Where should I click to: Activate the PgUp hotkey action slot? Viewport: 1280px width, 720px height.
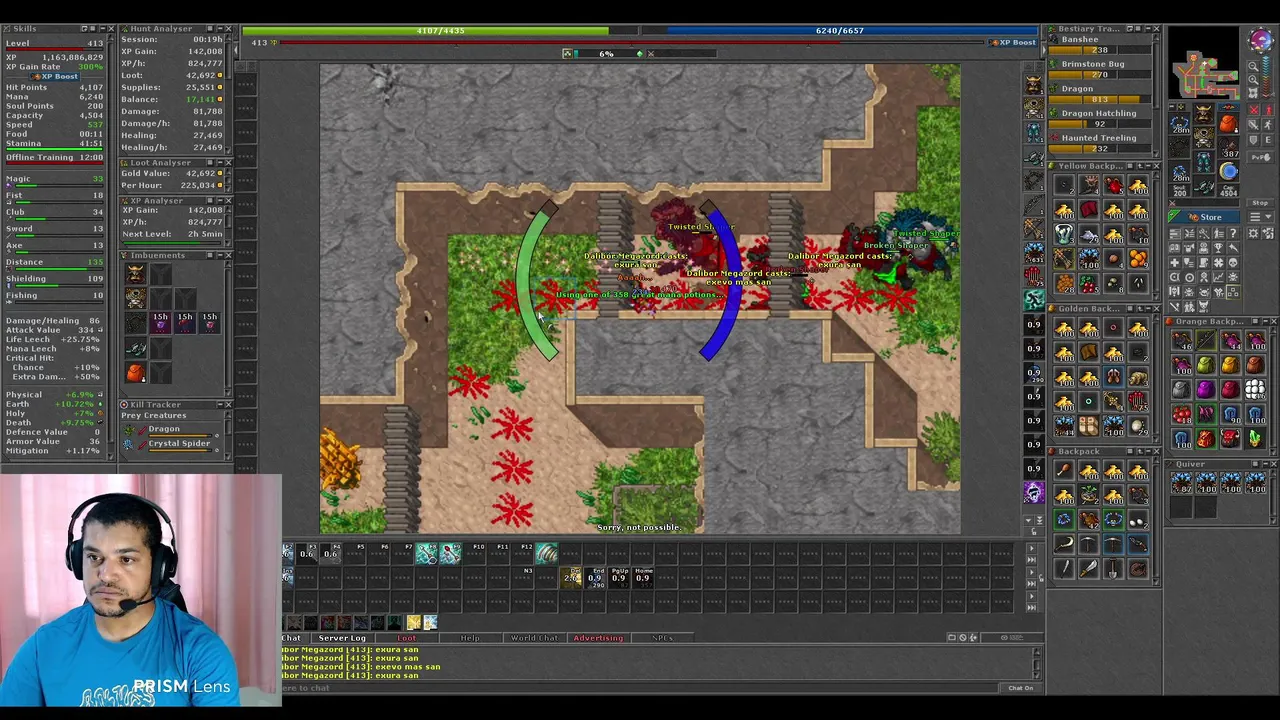pos(619,578)
